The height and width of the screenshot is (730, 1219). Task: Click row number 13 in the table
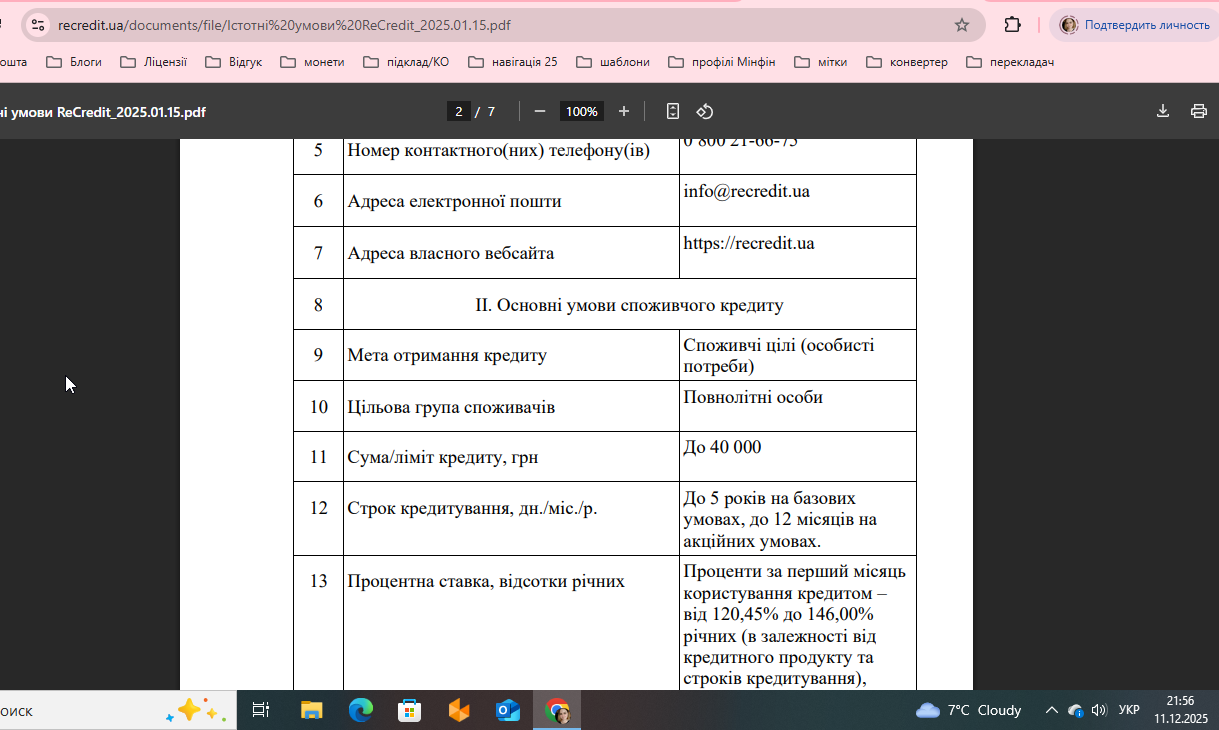pyautogui.click(x=319, y=581)
